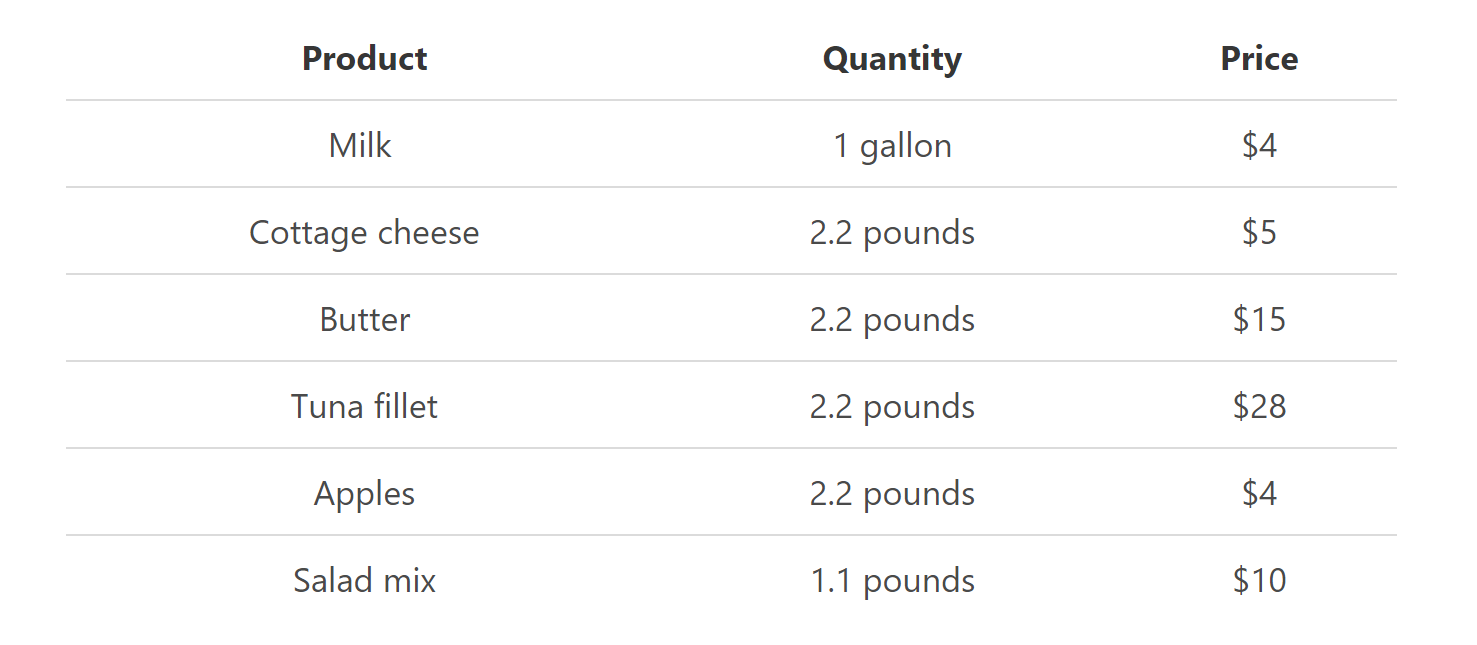This screenshot has width=1477, height=645.
Task: Click the Quantity column header
Action: 892,59
